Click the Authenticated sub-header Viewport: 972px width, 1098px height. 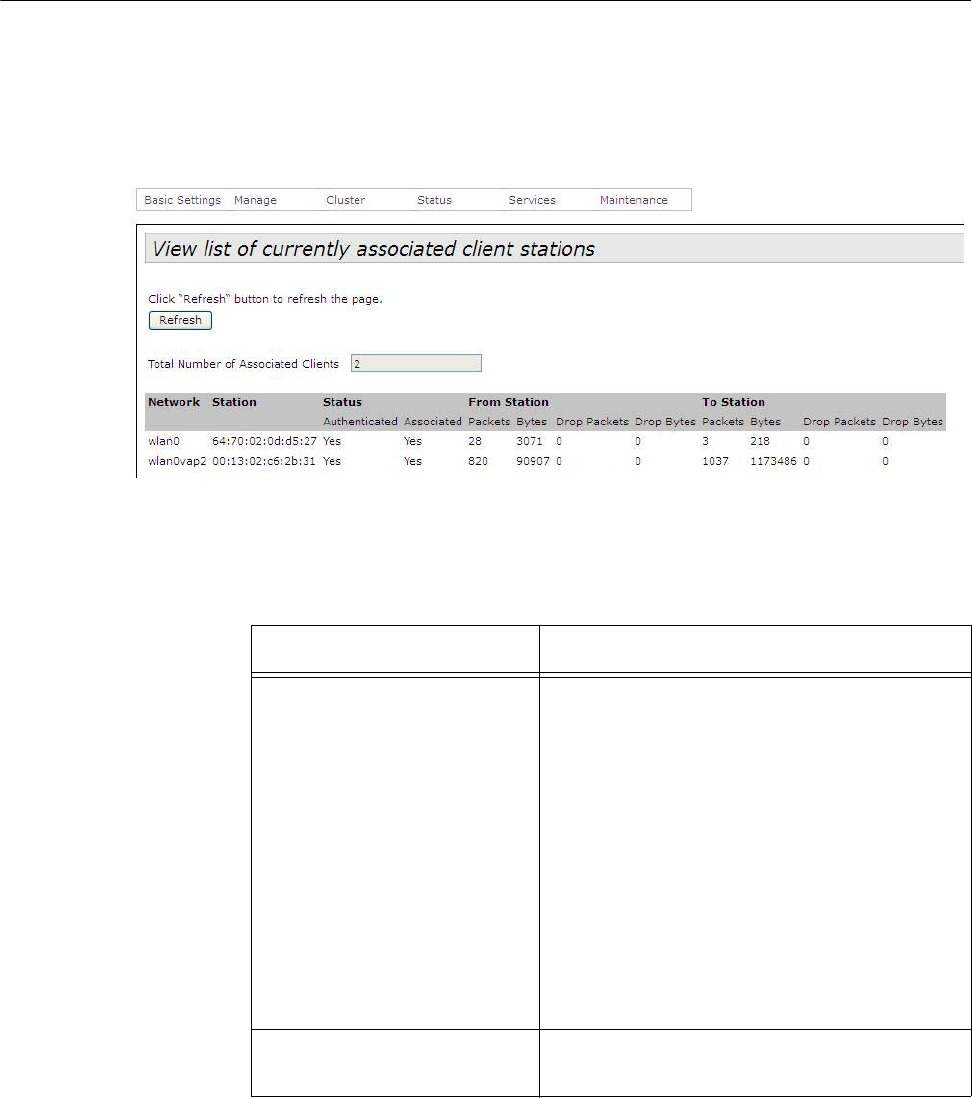360,422
